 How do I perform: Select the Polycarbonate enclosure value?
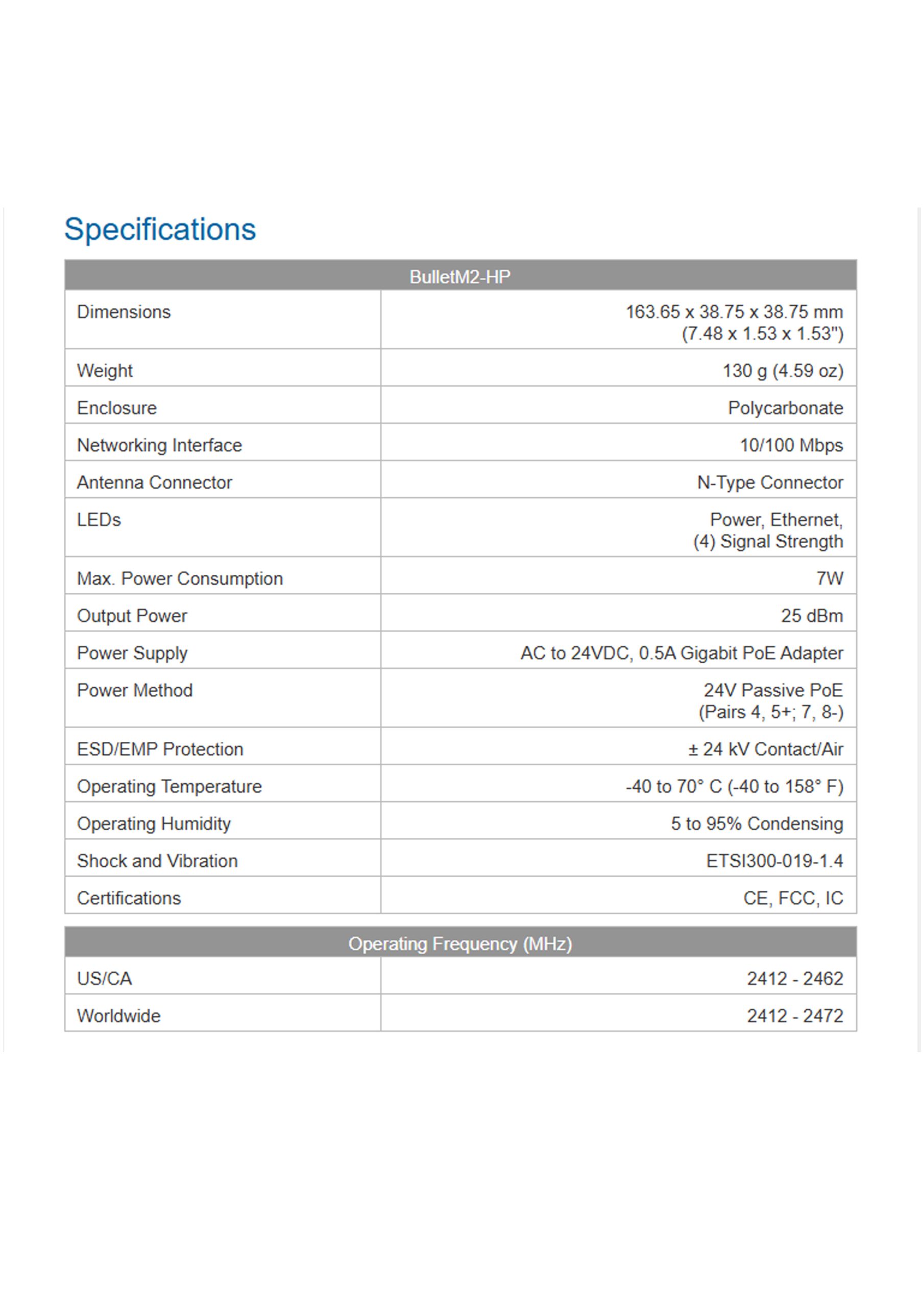[786, 408]
